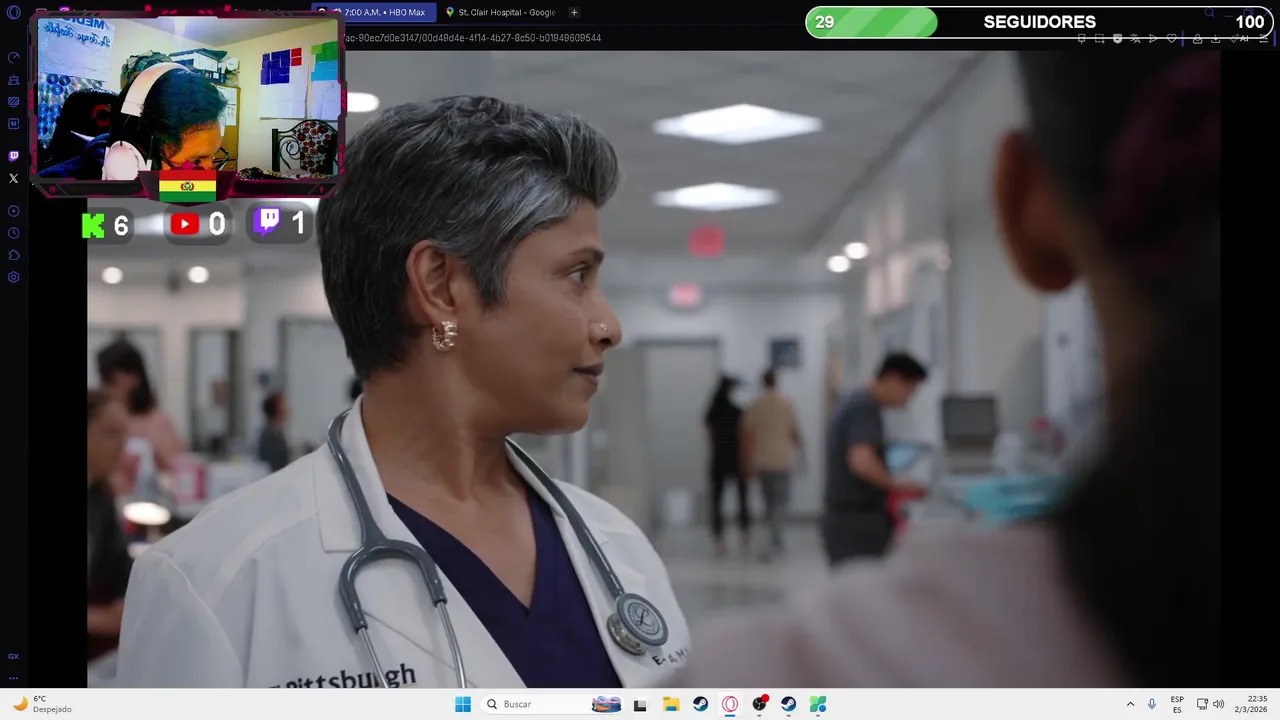Open Settings gear in the sidebar
Screen dimensions: 1280x720
[13, 277]
